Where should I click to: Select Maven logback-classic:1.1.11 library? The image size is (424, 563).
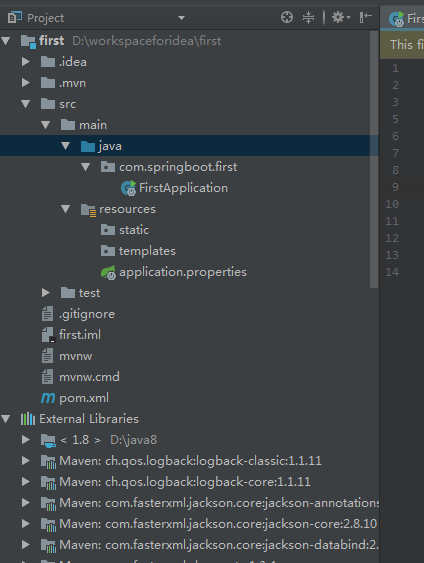pos(190,461)
